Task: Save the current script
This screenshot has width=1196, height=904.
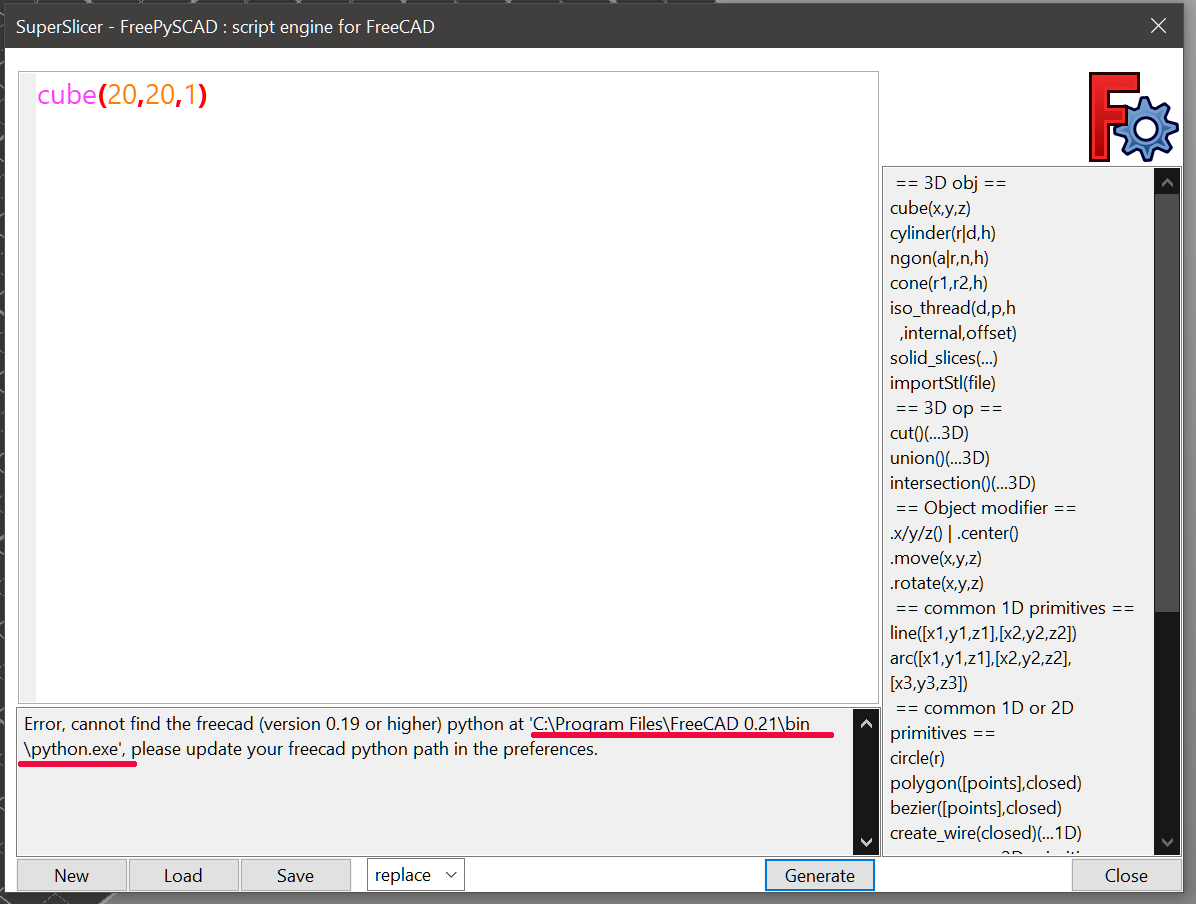Action: [x=295, y=874]
